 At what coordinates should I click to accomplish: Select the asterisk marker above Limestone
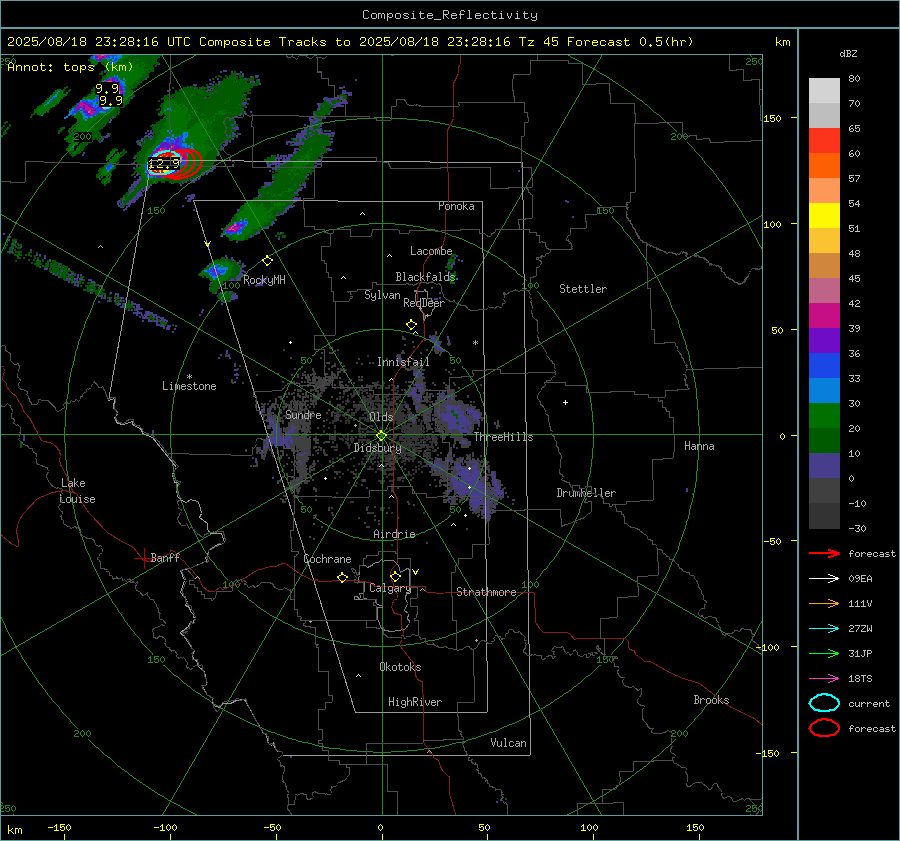tap(189, 377)
